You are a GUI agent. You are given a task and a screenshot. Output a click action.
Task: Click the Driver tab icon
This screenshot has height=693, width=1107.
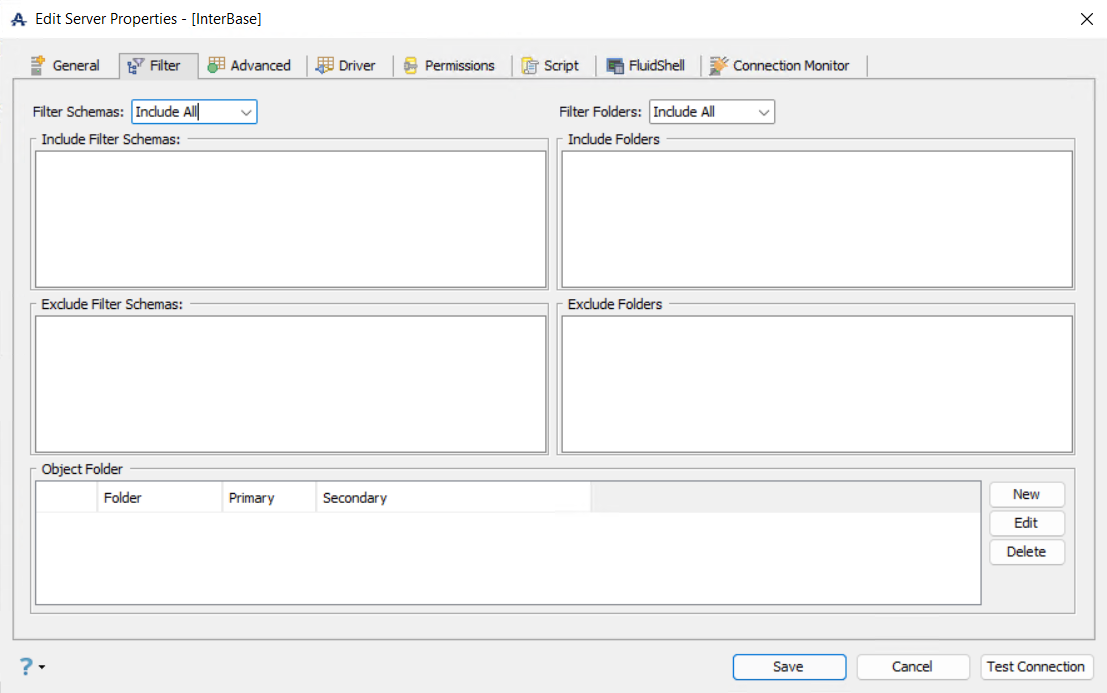coord(325,66)
